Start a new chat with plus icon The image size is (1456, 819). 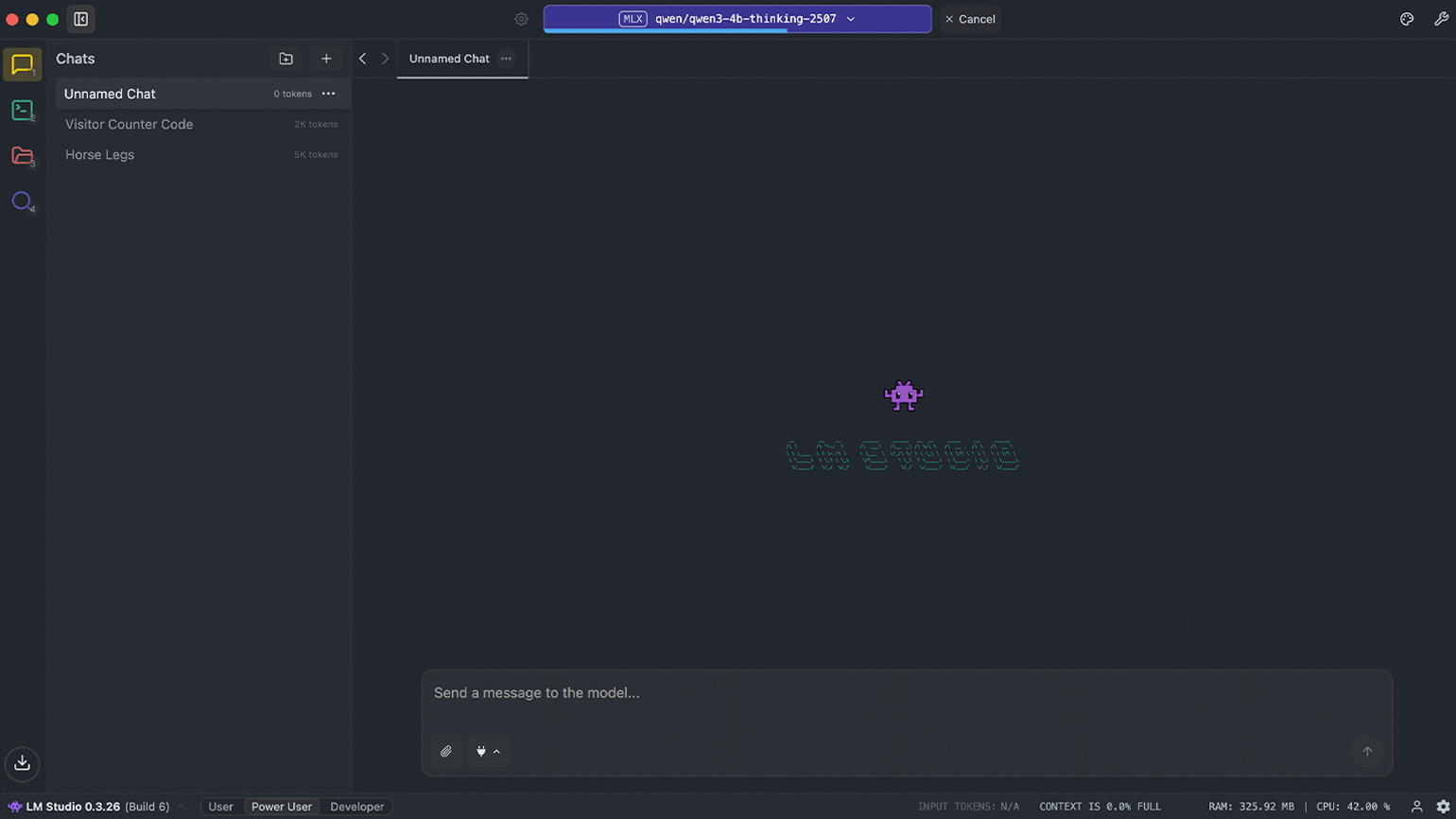326,59
